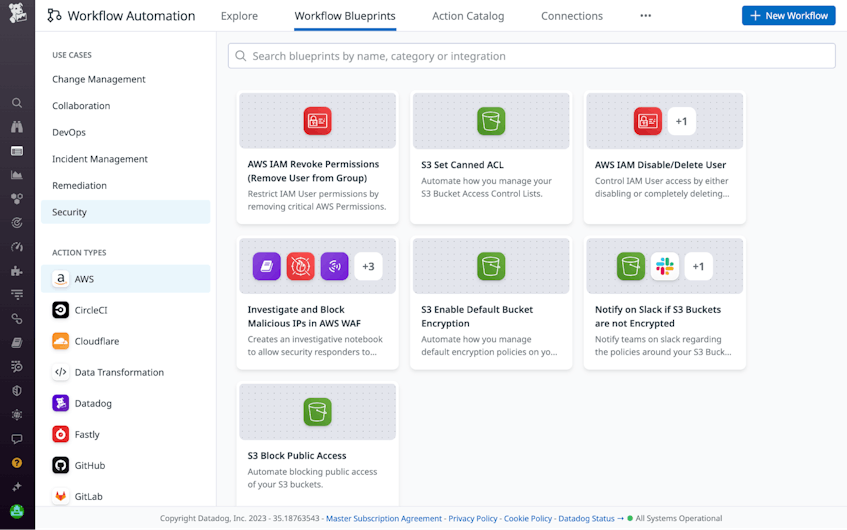Click the purple notebook icon on WAF card
This screenshot has width=847, height=530.
click(266, 266)
